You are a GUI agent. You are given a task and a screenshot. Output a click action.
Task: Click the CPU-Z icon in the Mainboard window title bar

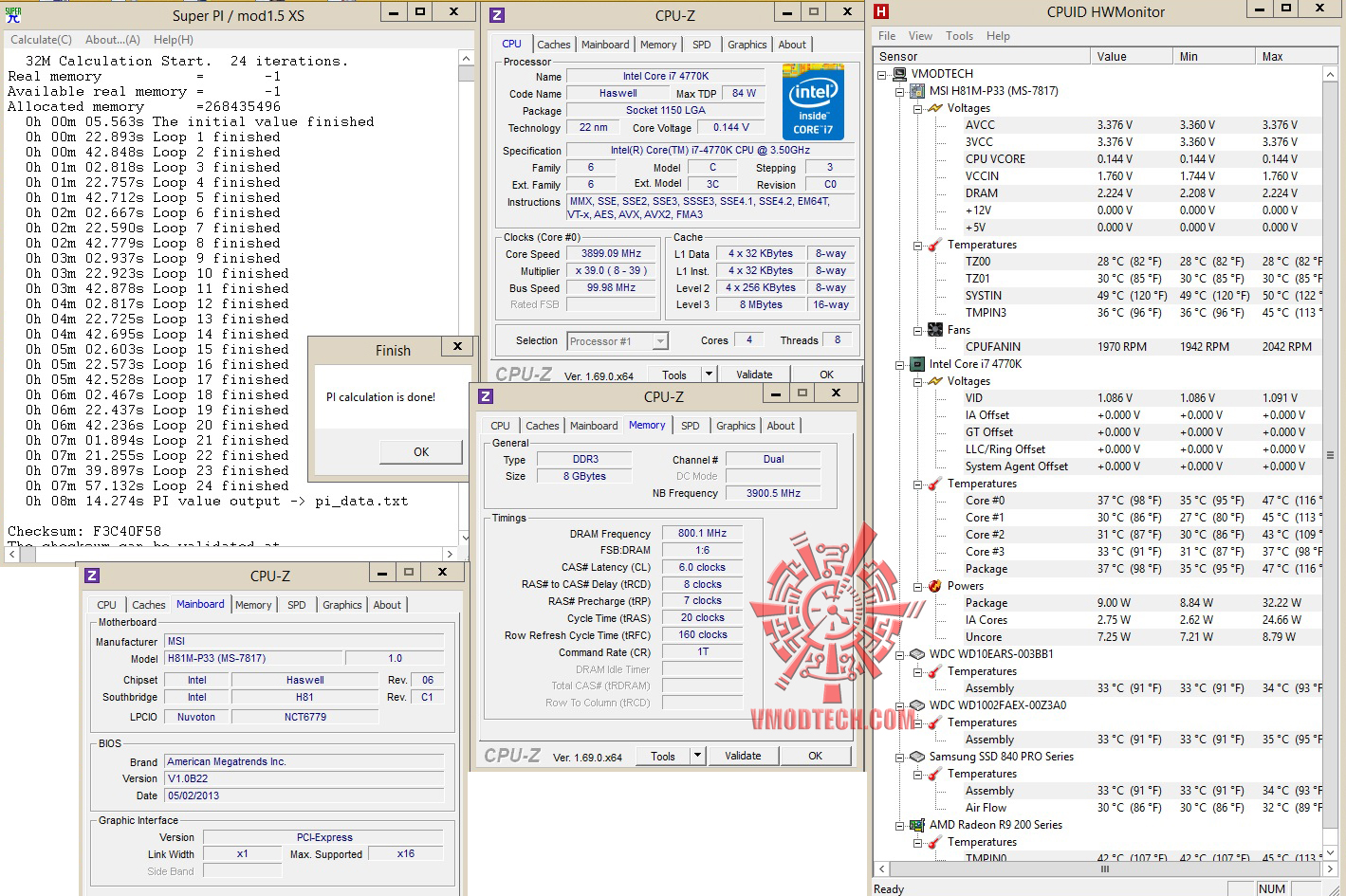(92, 576)
